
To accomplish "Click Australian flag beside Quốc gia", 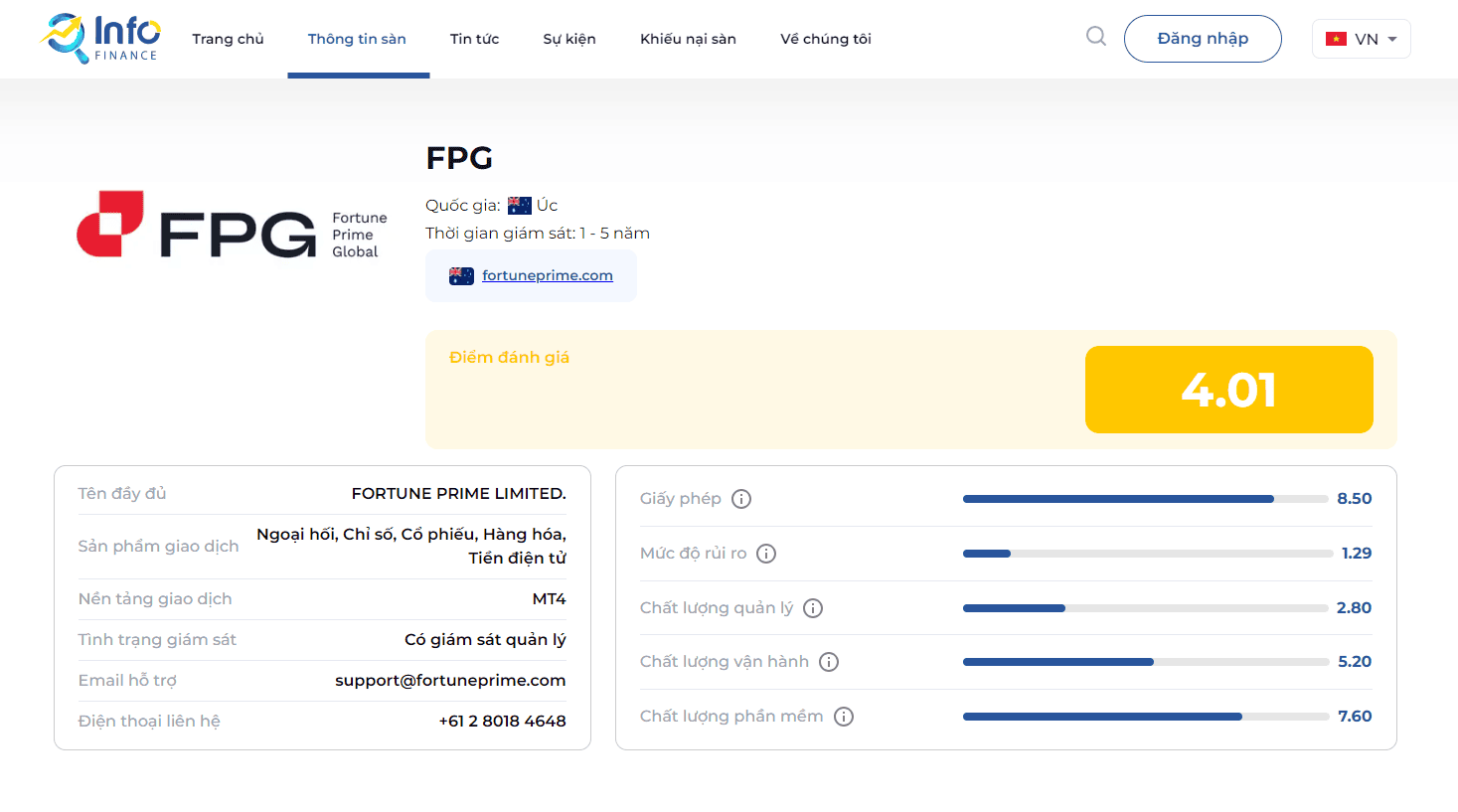I will [520, 206].
